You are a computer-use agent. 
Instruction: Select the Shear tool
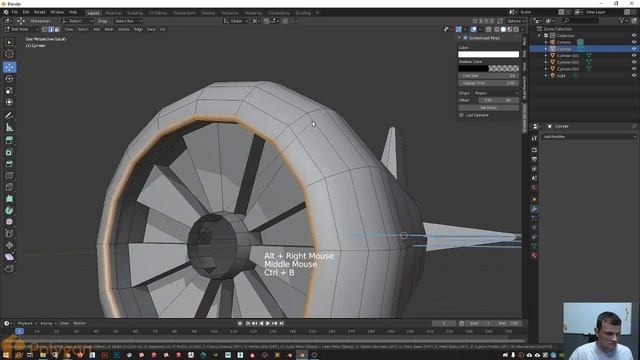tap(9, 257)
